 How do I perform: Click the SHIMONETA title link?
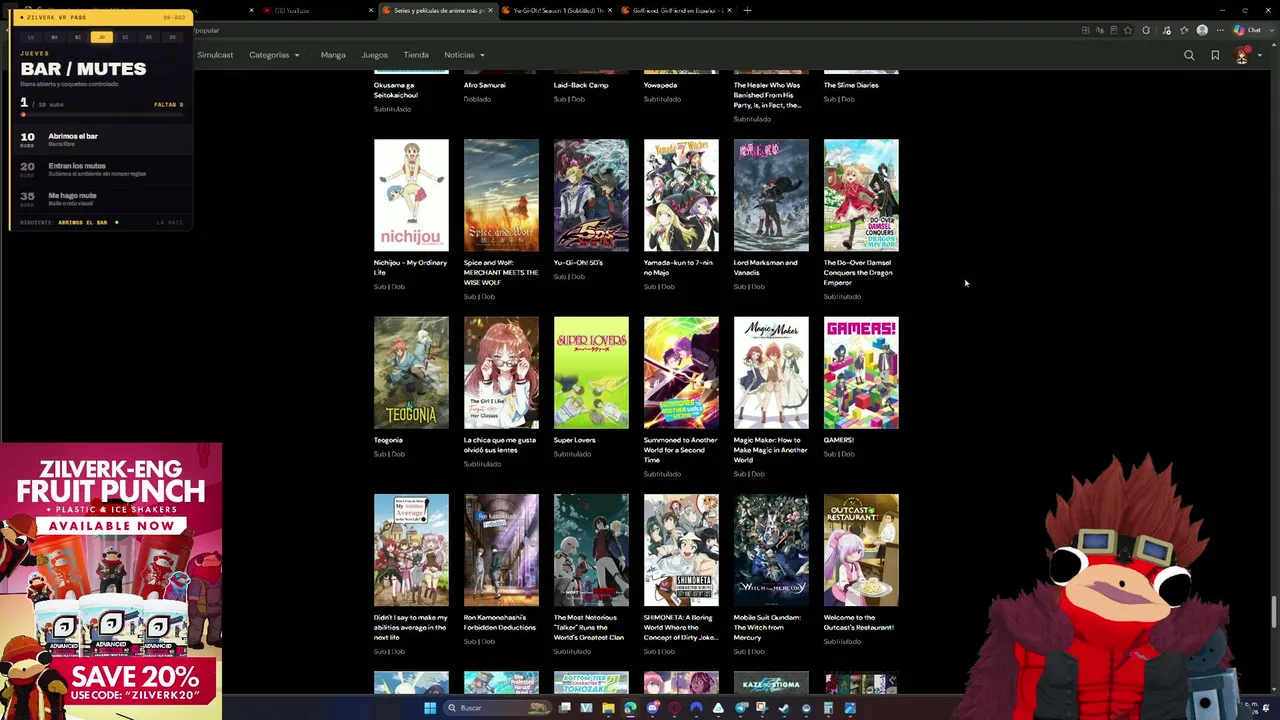(681, 627)
